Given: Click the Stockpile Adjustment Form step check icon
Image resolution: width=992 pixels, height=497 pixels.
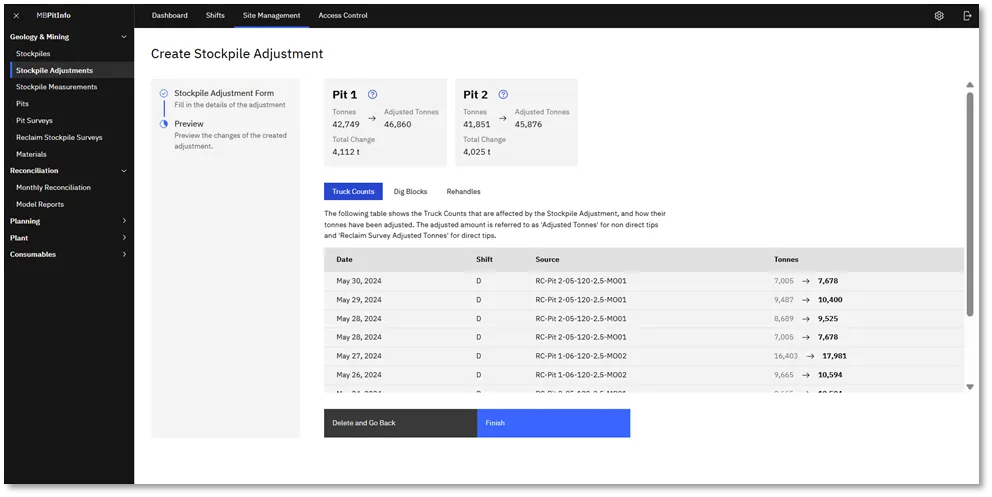Looking at the screenshot, I should [164, 93].
